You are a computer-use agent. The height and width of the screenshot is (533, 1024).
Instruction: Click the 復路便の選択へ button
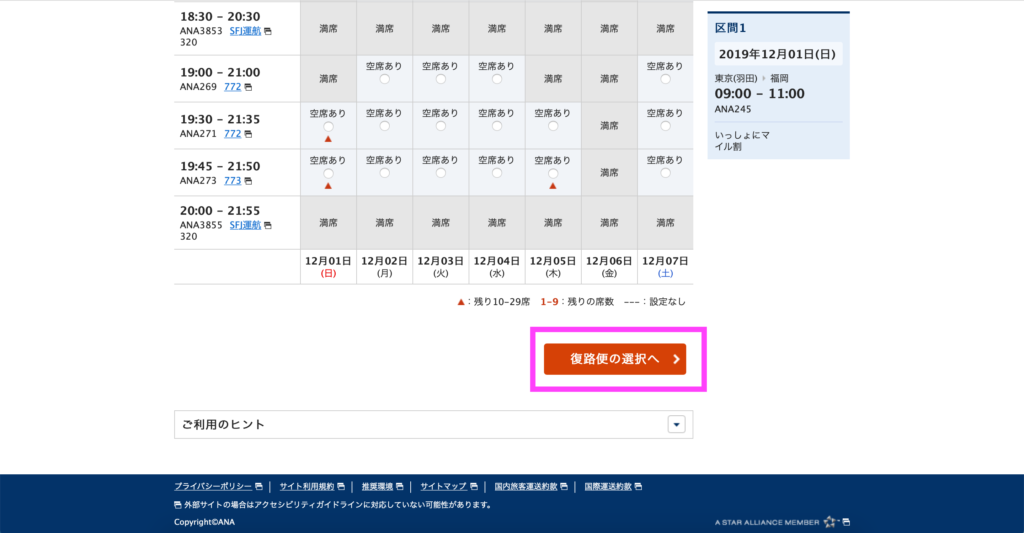pos(615,359)
